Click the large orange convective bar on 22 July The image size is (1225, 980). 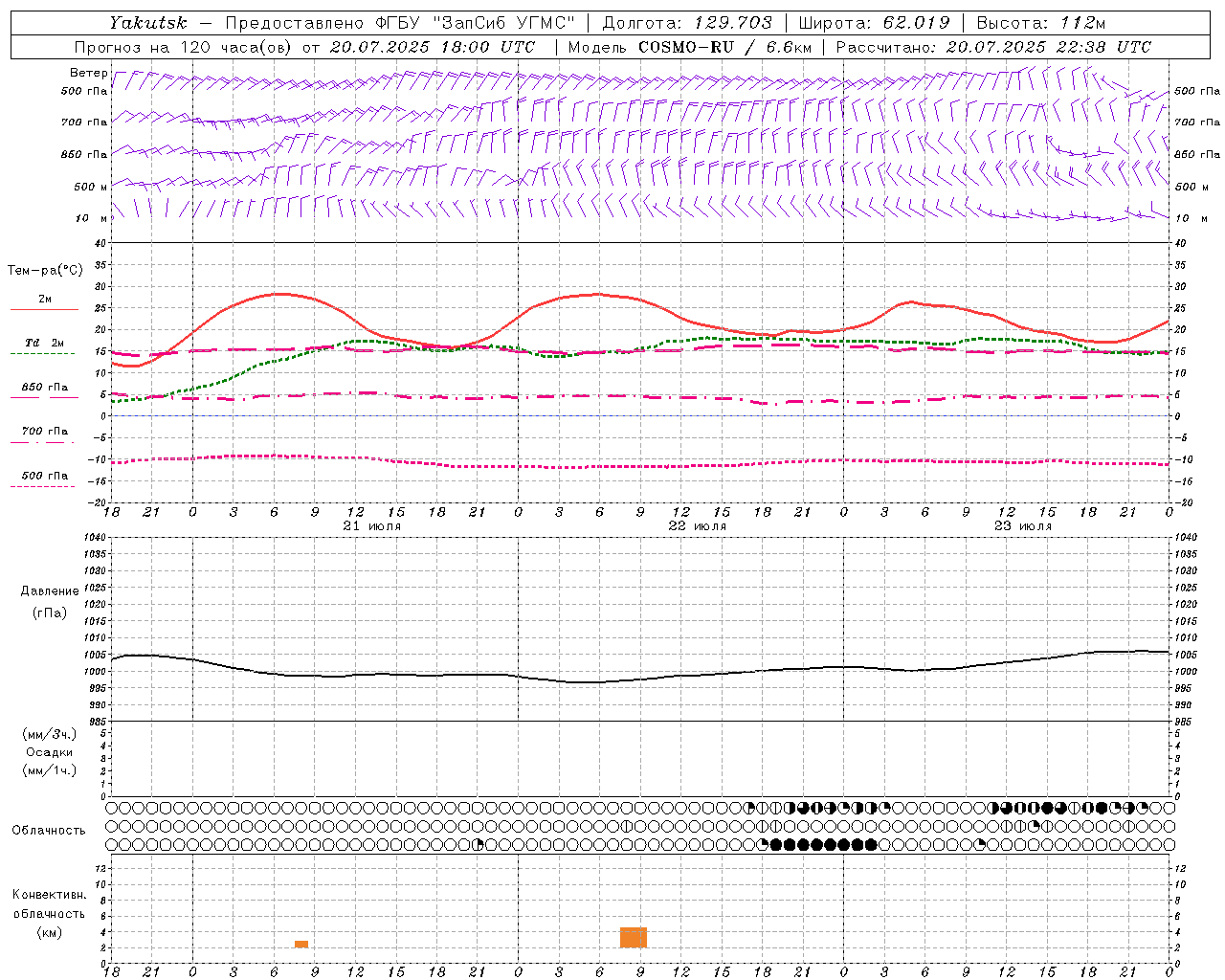pos(634,938)
